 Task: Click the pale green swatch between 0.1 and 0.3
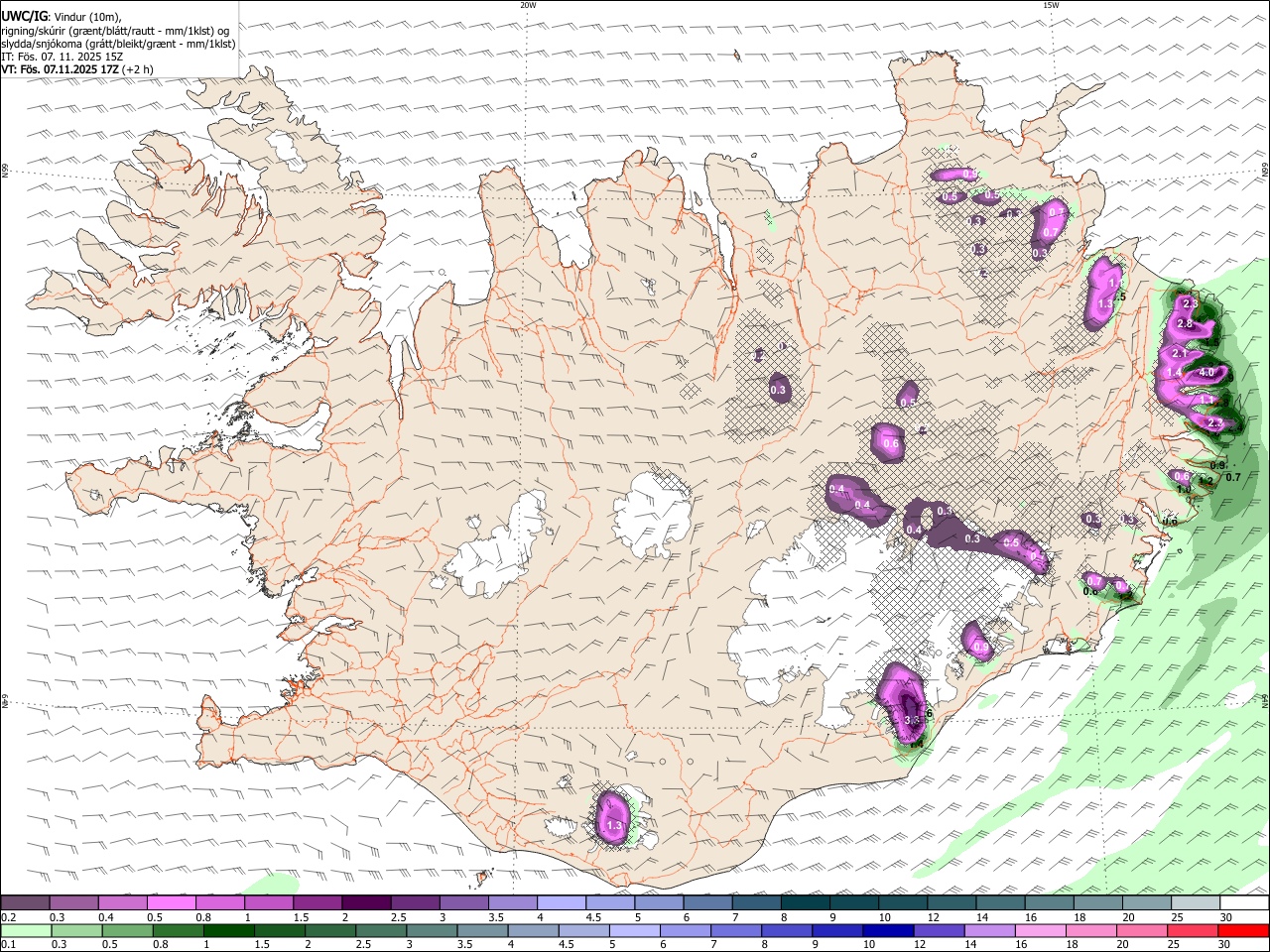click(x=27, y=930)
